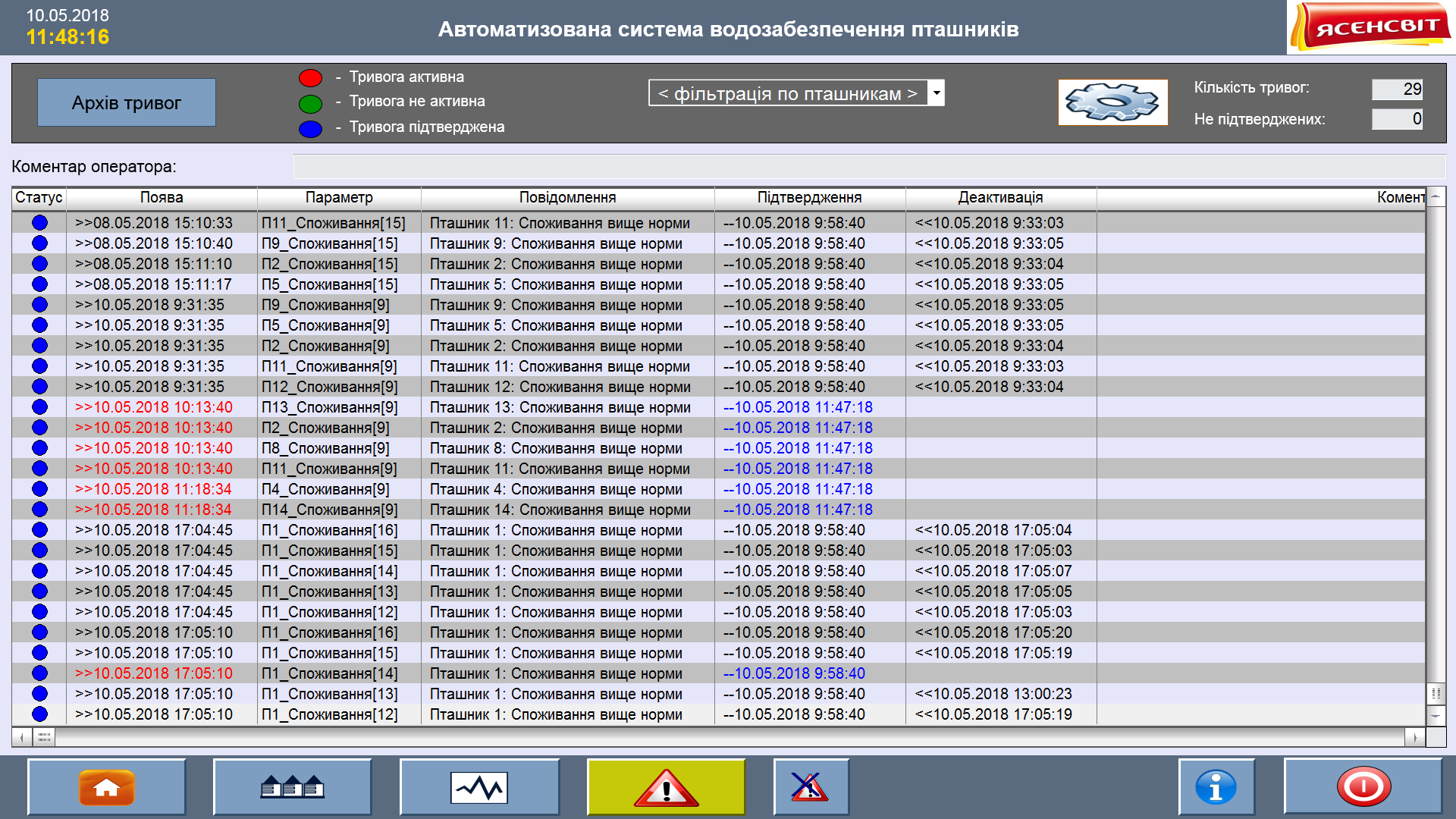Click the red power shutdown button
The image size is (1456, 819).
1363,787
